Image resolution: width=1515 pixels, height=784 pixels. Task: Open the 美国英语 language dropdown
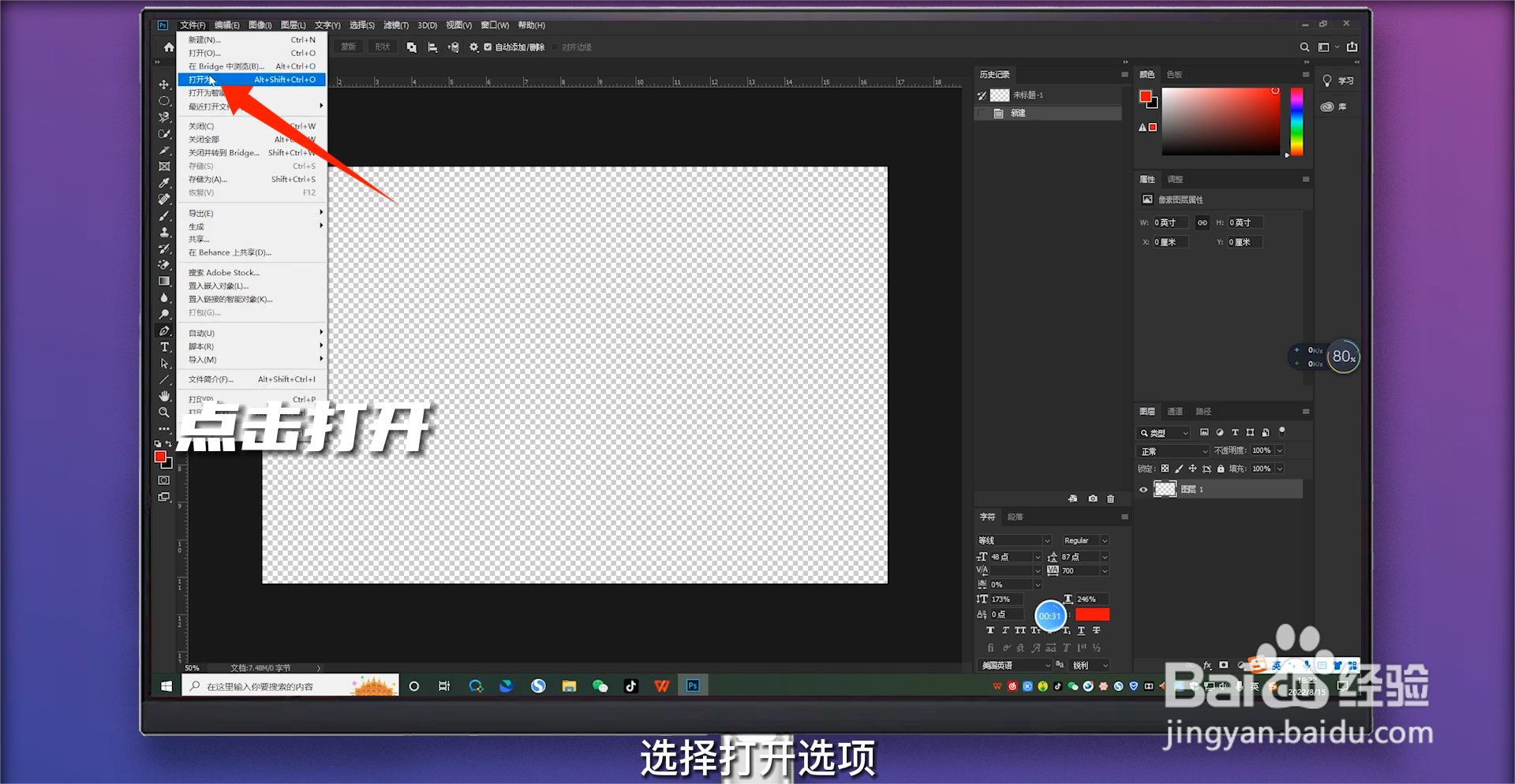point(1015,666)
